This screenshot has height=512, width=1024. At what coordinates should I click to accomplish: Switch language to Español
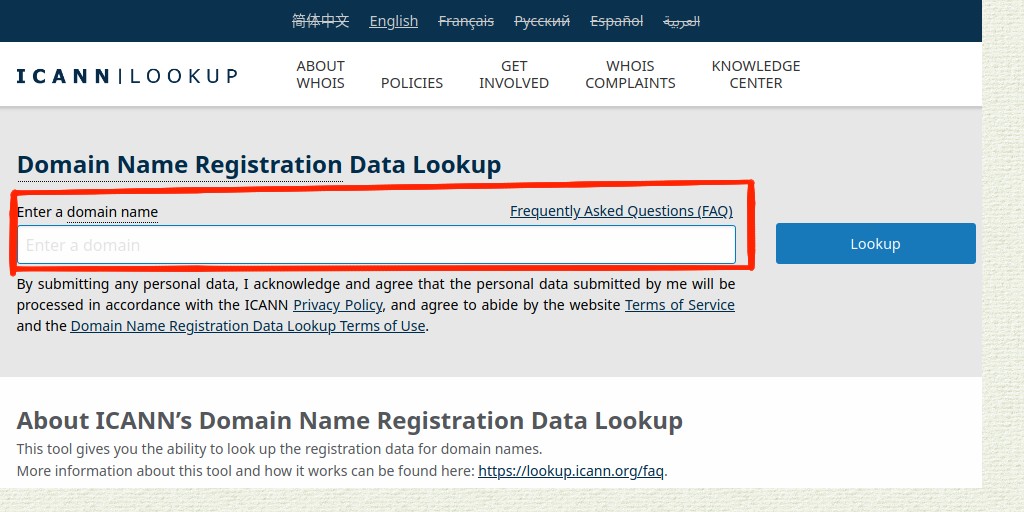(x=616, y=22)
